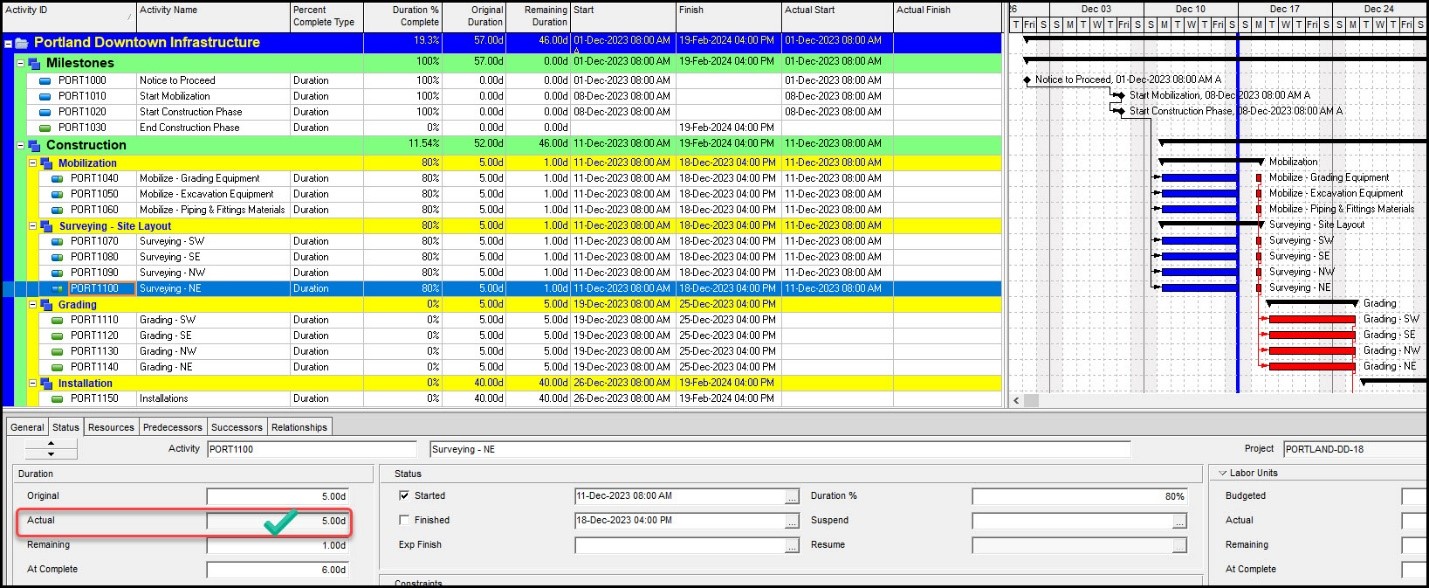
Task: Collapse the Surveying - Site Layout group
Action: click(x=32, y=226)
